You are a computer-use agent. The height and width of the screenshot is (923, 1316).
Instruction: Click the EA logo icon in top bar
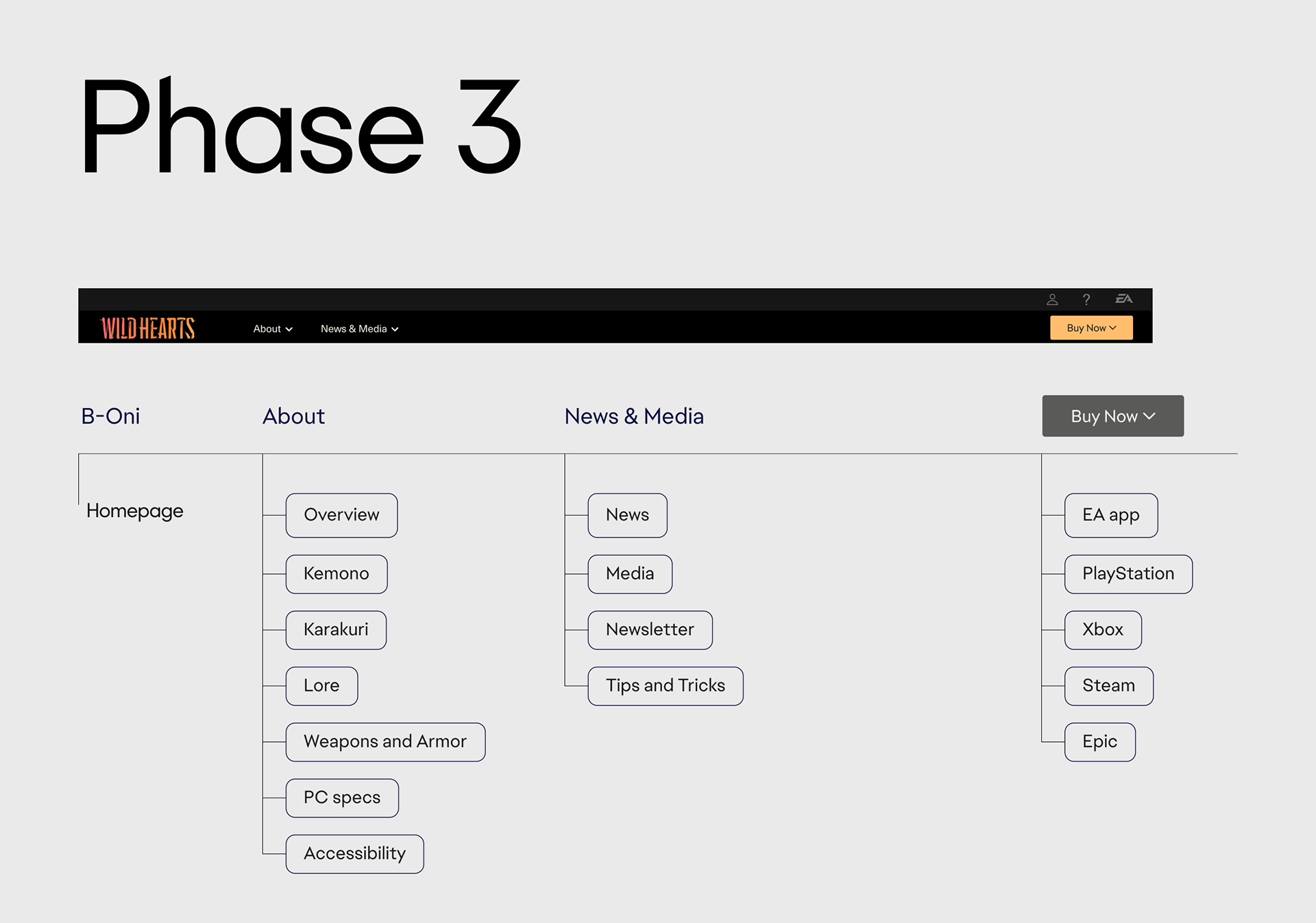click(1124, 298)
